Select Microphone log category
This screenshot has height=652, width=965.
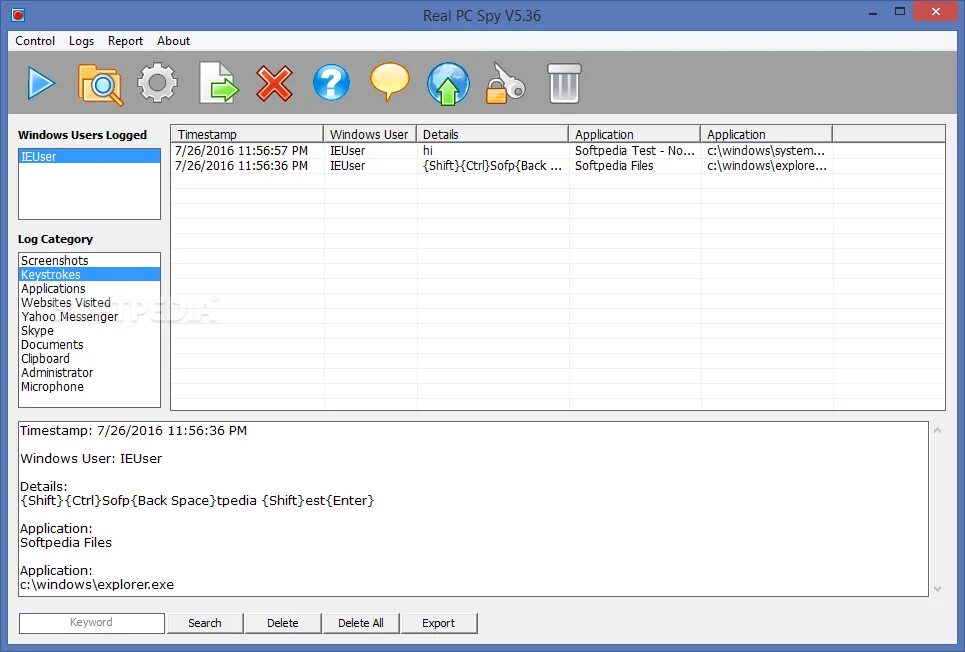[x=89, y=387]
